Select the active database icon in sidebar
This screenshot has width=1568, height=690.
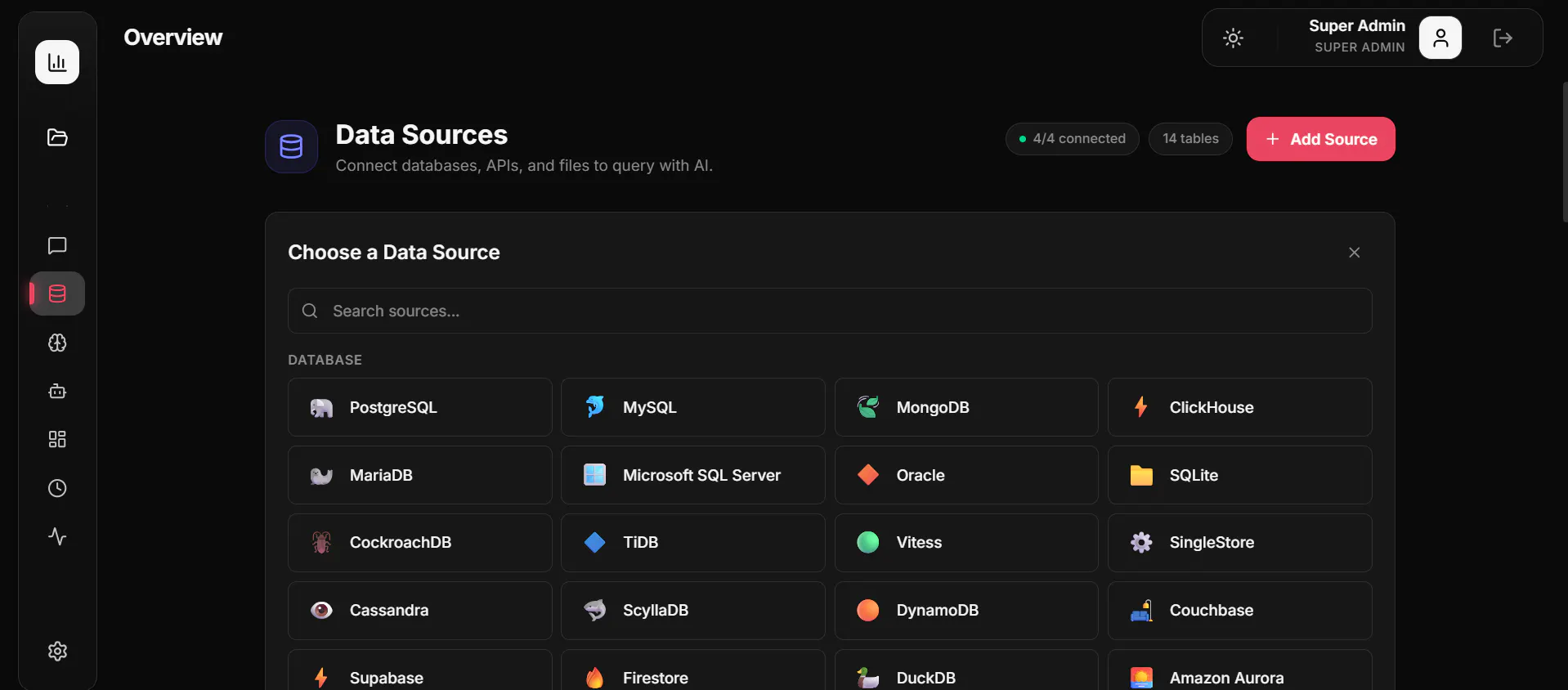[57, 293]
